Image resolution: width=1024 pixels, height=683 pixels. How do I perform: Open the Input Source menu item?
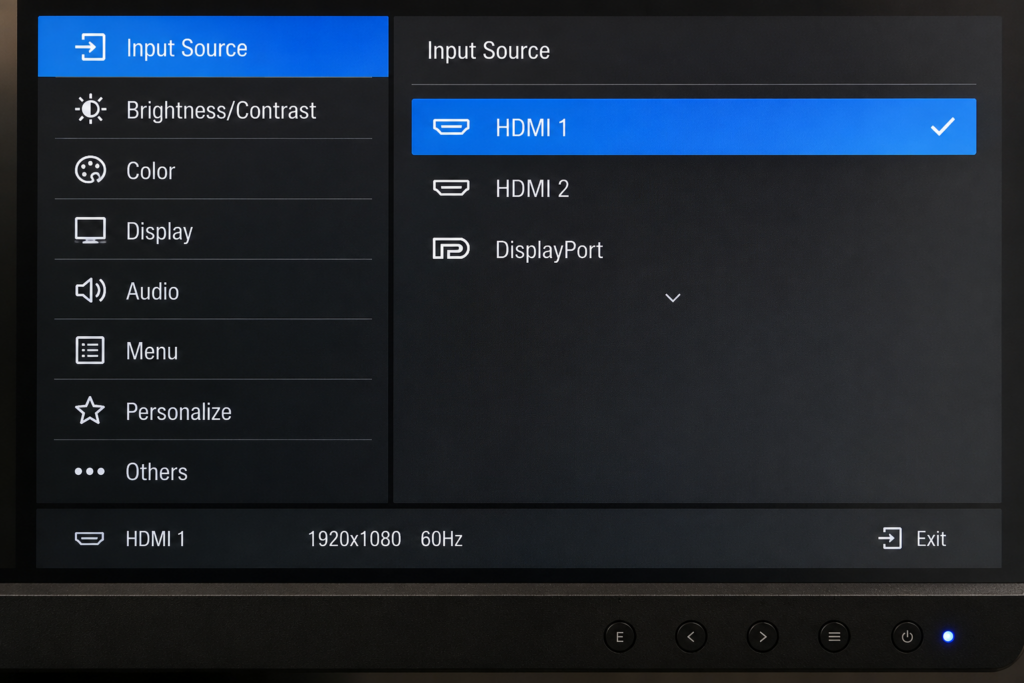pos(213,47)
